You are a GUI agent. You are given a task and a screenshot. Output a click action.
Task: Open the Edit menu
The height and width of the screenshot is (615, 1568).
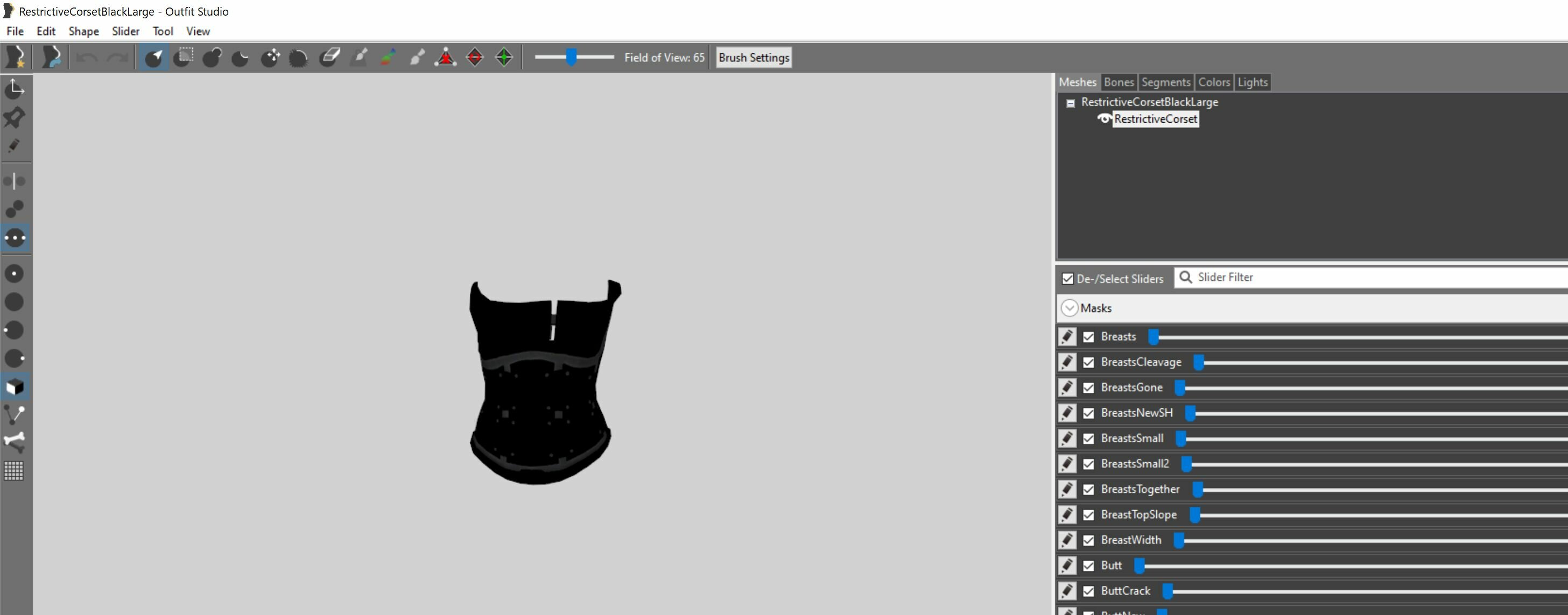click(x=46, y=31)
